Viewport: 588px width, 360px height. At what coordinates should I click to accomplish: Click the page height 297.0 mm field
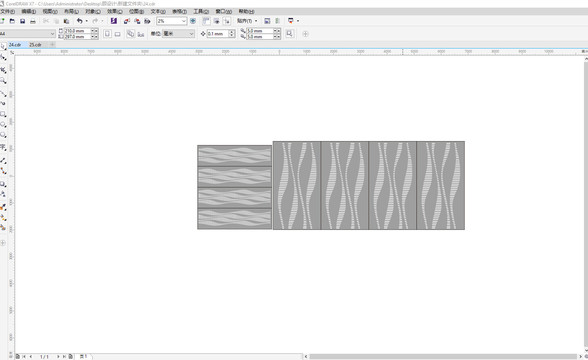[x=77, y=37]
